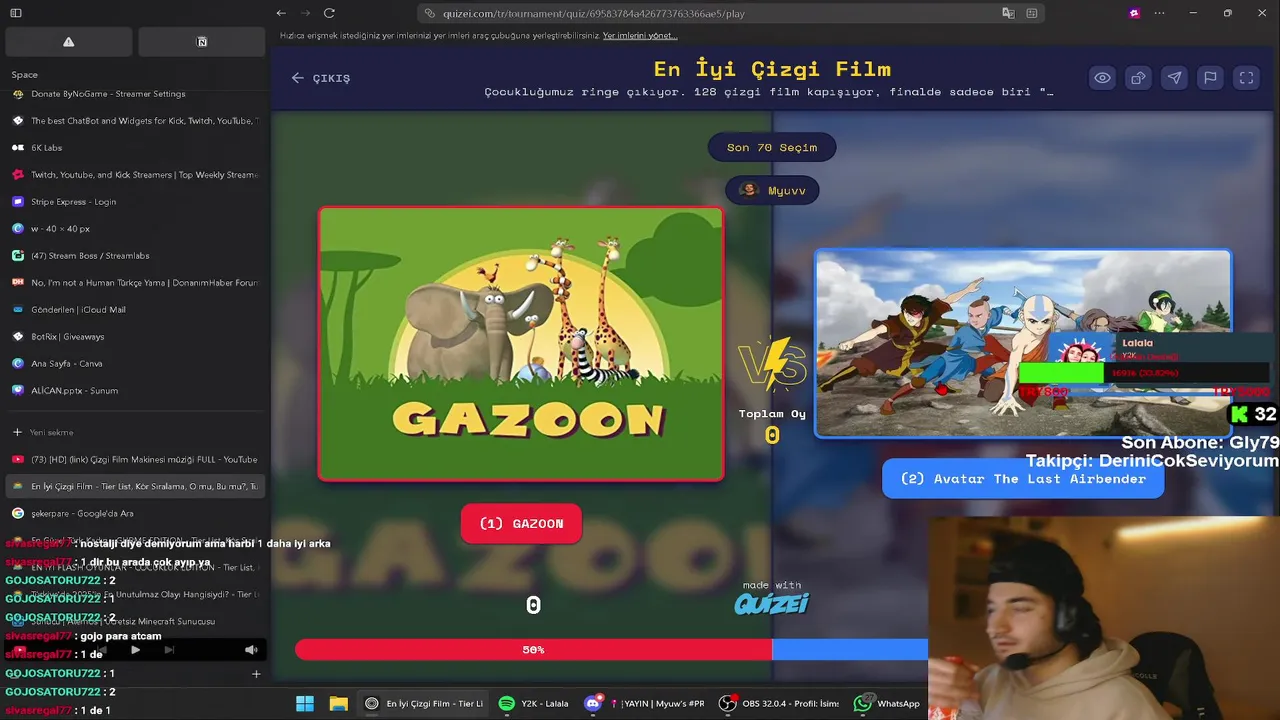The height and width of the screenshot is (720, 1280).
Task: Switch to Stream Boss / Streamlabs tab
Action: click(x=135, y=256)
